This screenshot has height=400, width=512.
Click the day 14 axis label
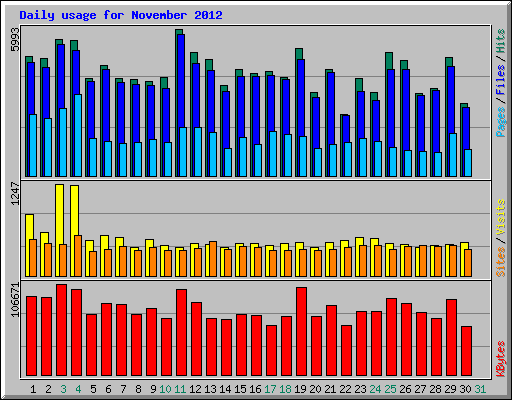(x=225, y=389)
